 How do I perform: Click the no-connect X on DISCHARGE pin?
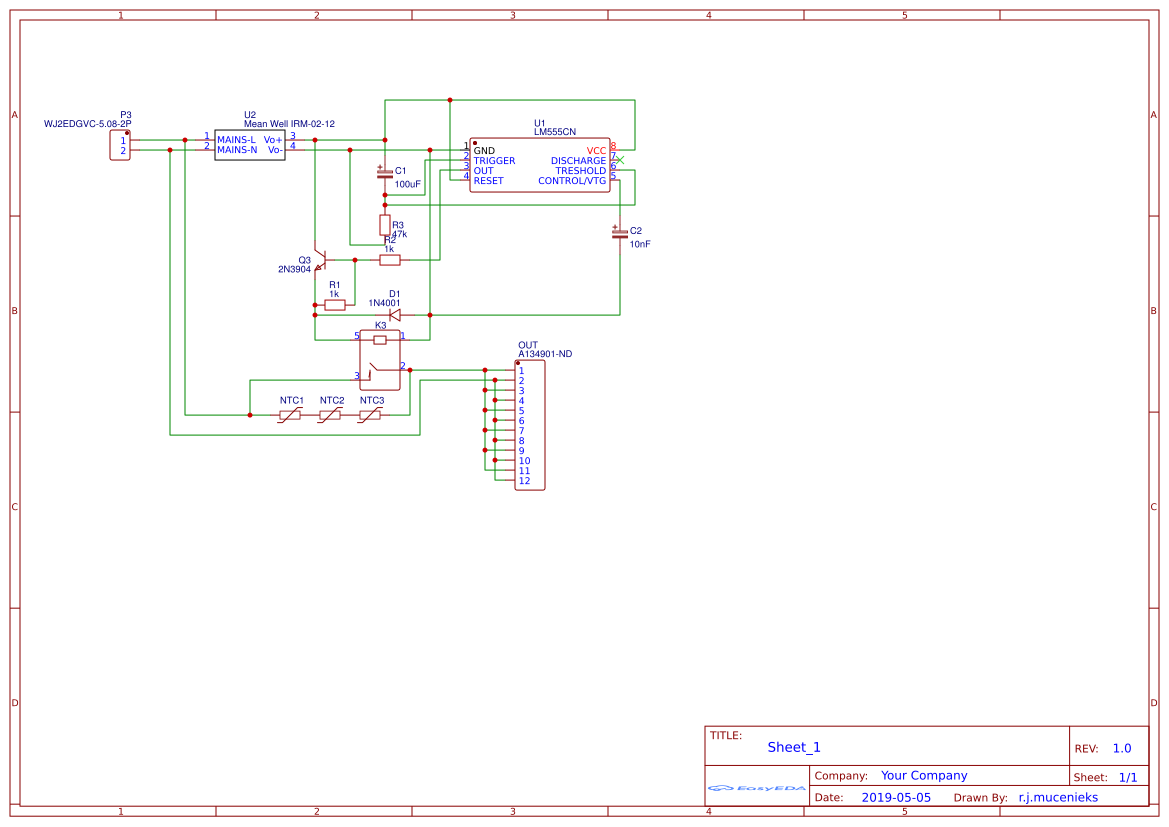tap(619, 160)
